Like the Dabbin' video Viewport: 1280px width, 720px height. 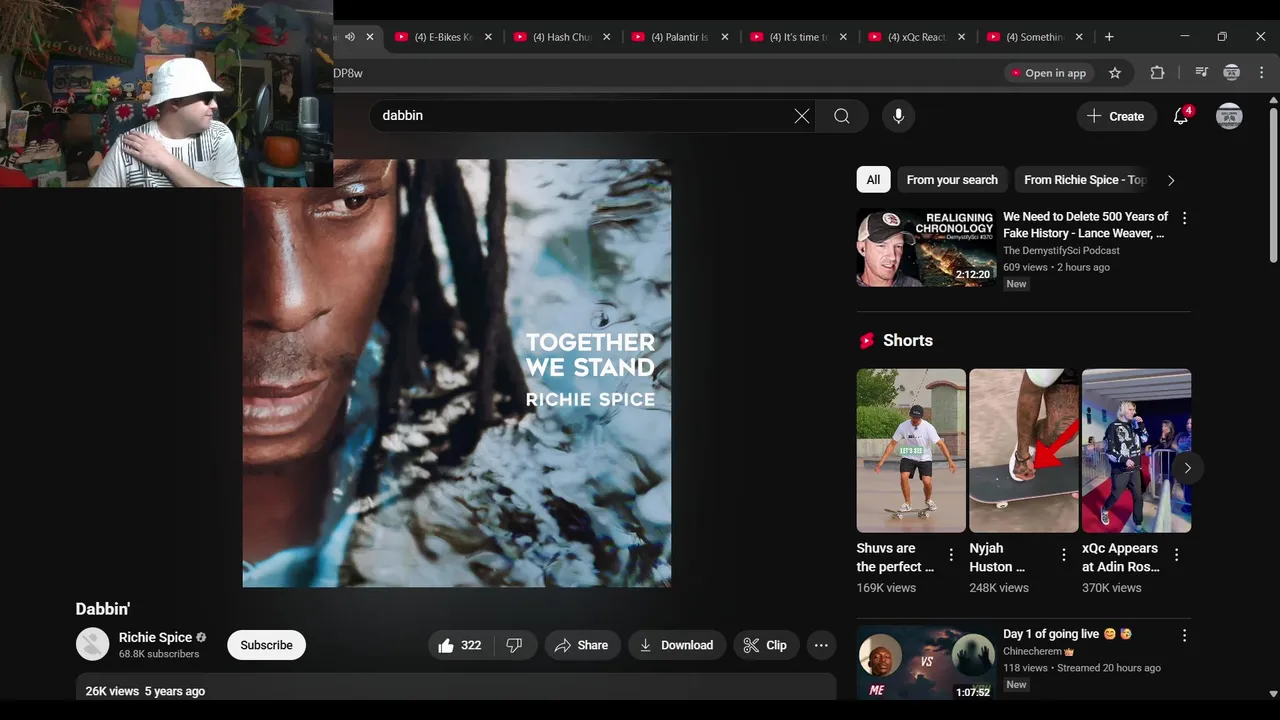460,645
